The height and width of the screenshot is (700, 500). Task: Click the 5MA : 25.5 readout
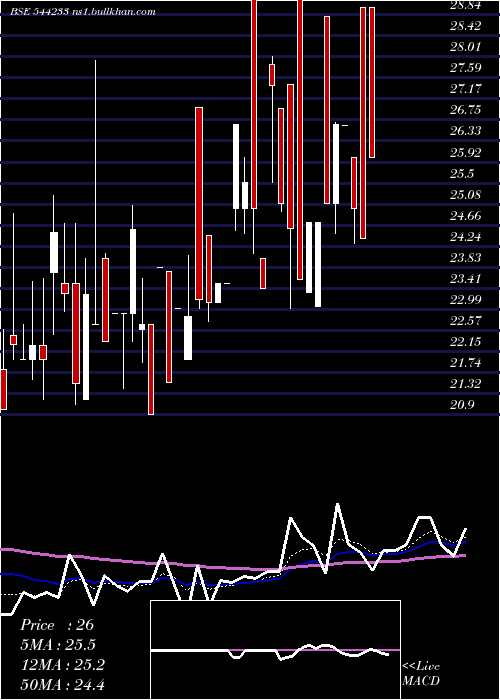point(58,645)
